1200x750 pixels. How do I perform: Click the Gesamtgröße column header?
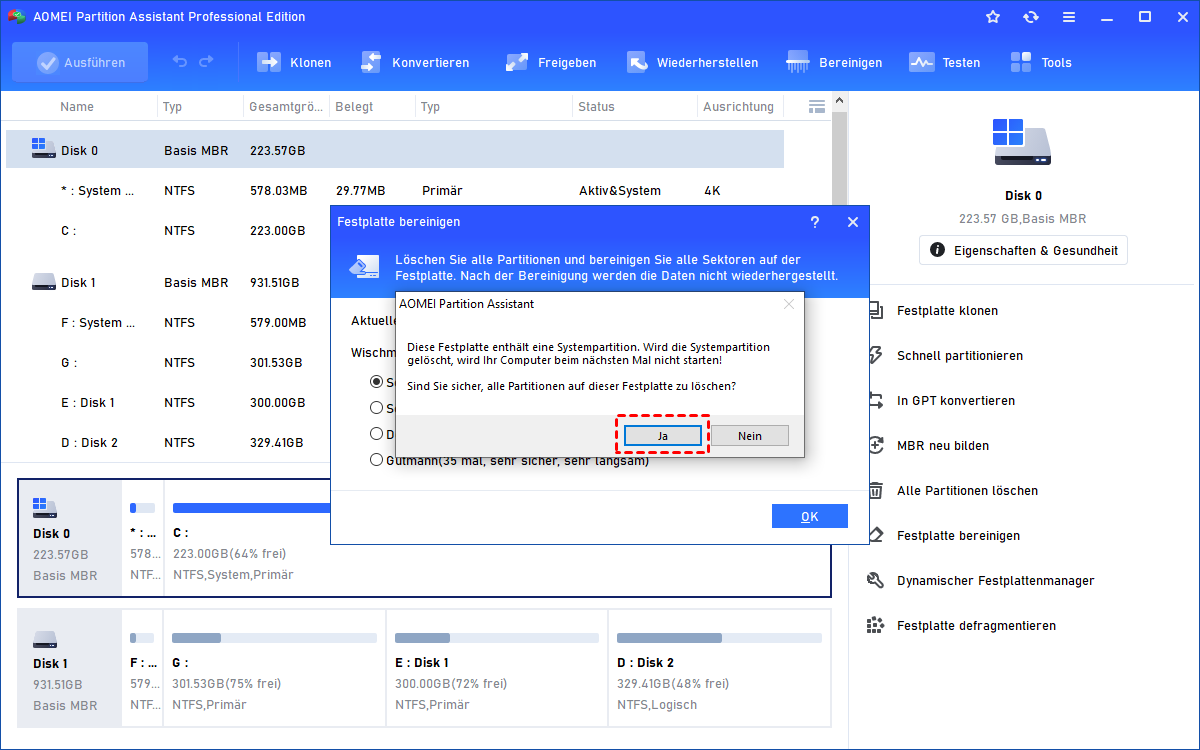point(287,106)
